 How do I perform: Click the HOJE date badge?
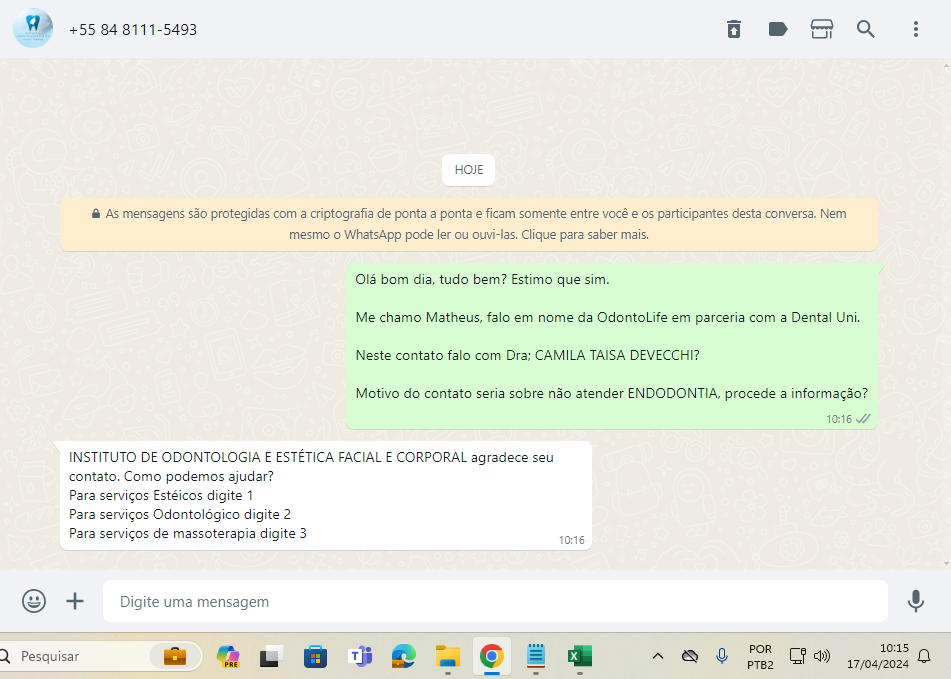[468, 170]
